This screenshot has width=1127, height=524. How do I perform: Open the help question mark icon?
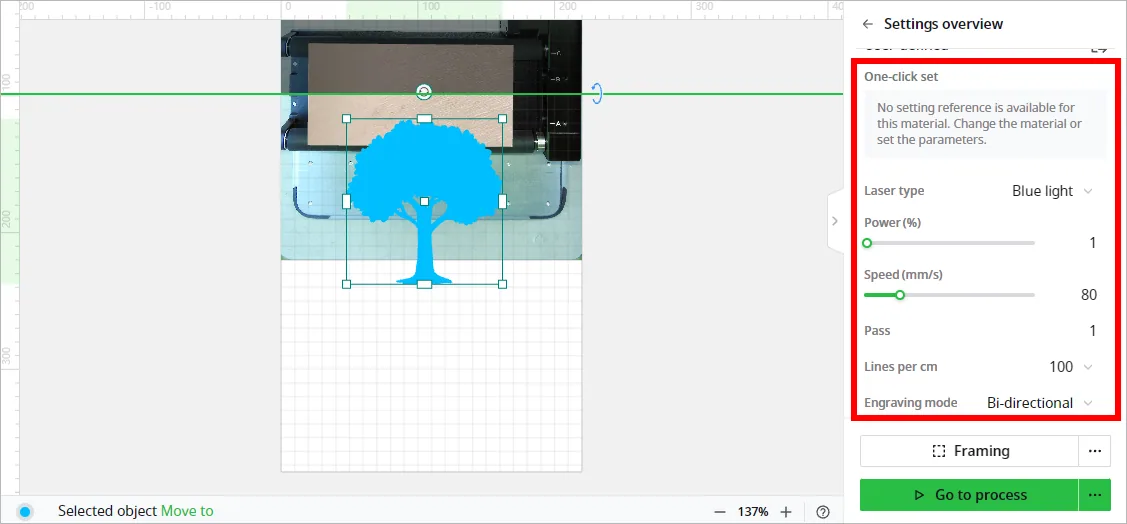[824, 512]
